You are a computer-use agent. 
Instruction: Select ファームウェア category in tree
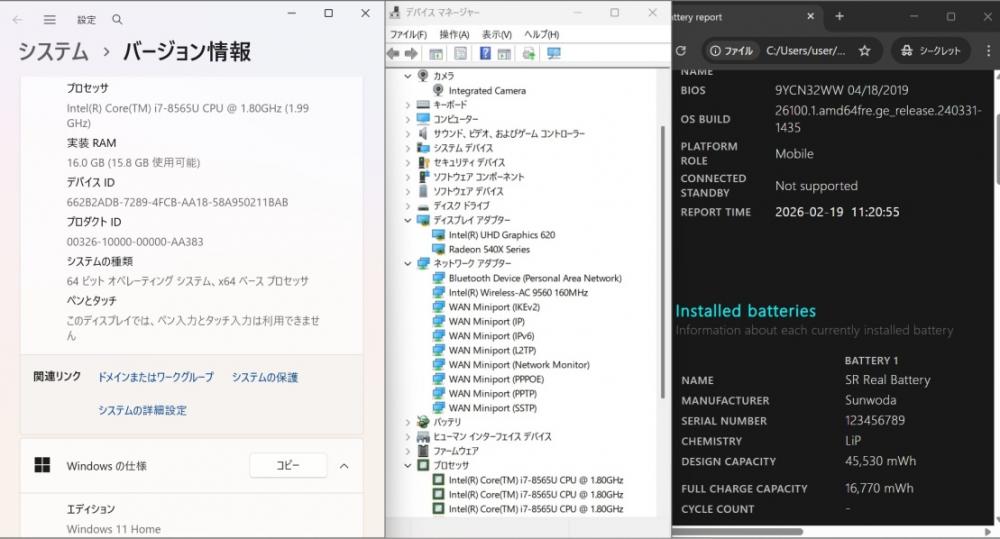pyautogui.click(x=455, y=451)
